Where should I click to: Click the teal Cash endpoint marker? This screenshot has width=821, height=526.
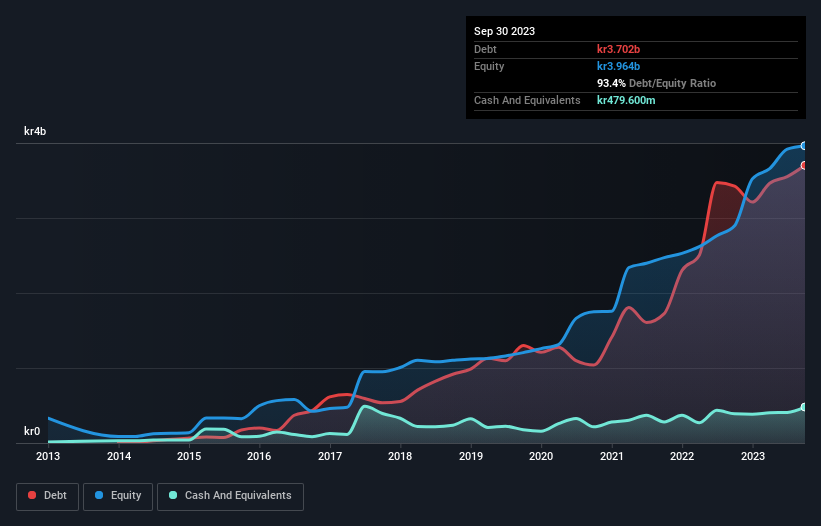(x=804, y=407)
